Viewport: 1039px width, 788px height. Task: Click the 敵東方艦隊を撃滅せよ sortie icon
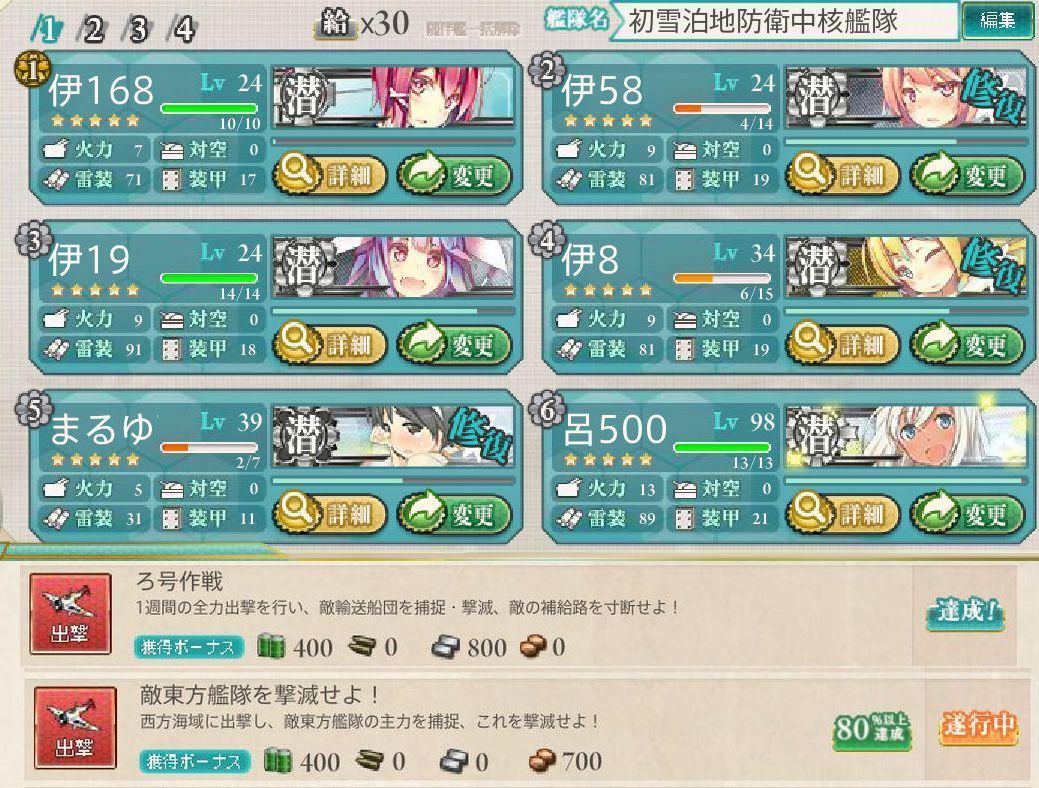tap(74, 728)
